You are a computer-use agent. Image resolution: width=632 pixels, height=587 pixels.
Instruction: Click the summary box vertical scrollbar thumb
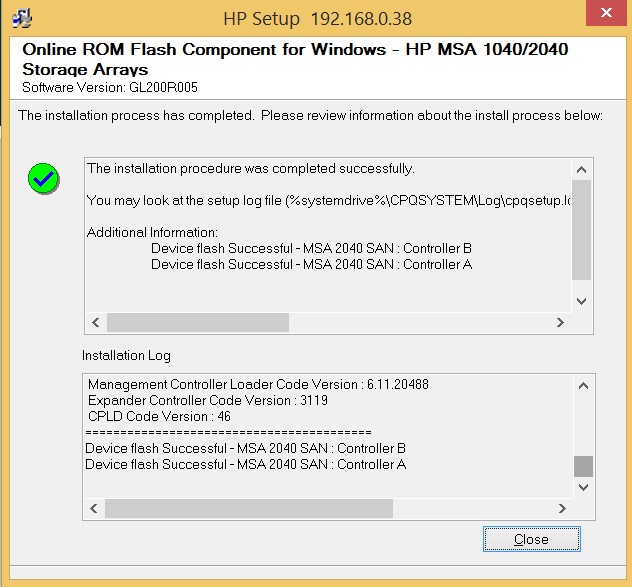click(x=581, y=230)
